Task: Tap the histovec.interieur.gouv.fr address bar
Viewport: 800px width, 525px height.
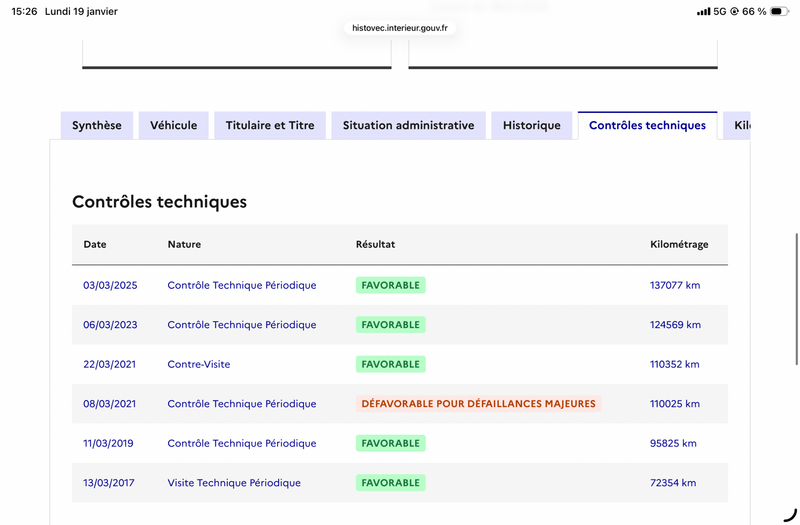Action: [400, 28]
